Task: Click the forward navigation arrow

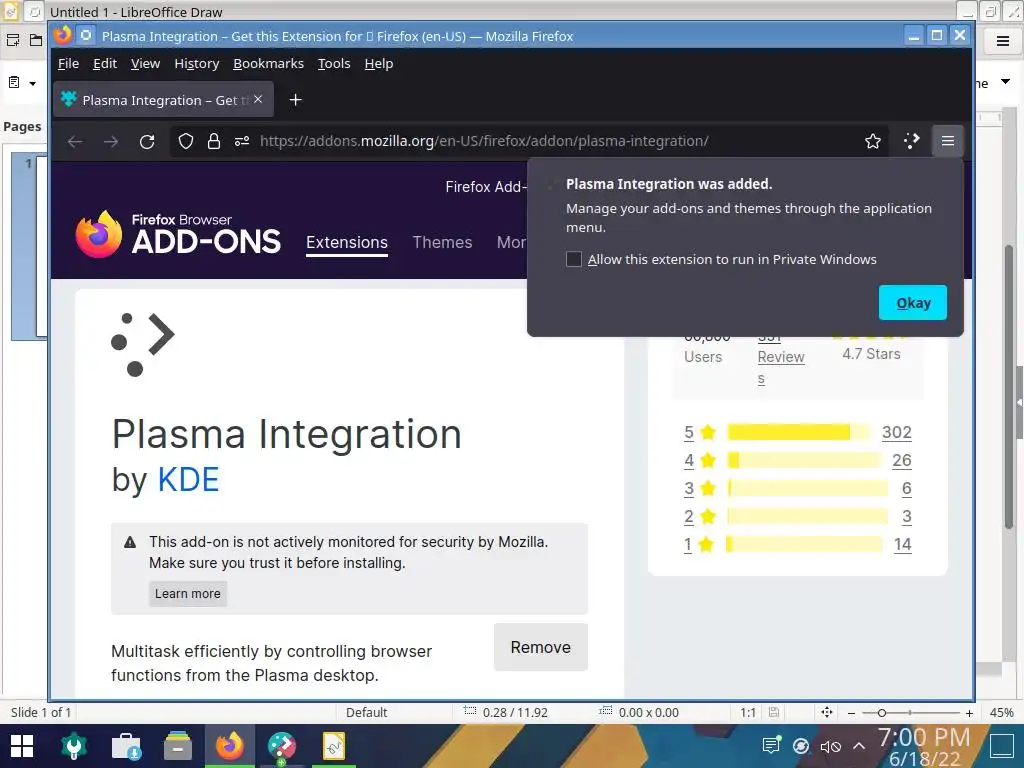Action: 111,141
